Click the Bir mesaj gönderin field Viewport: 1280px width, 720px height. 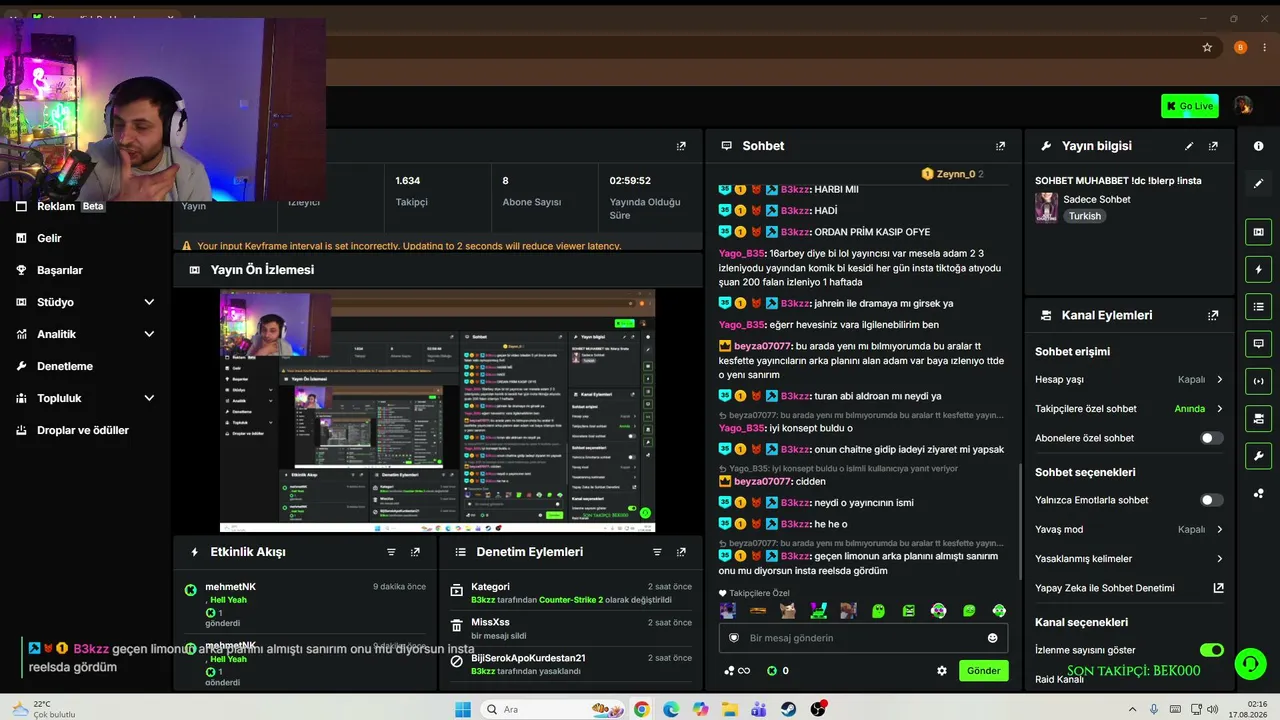coord(862,638)
